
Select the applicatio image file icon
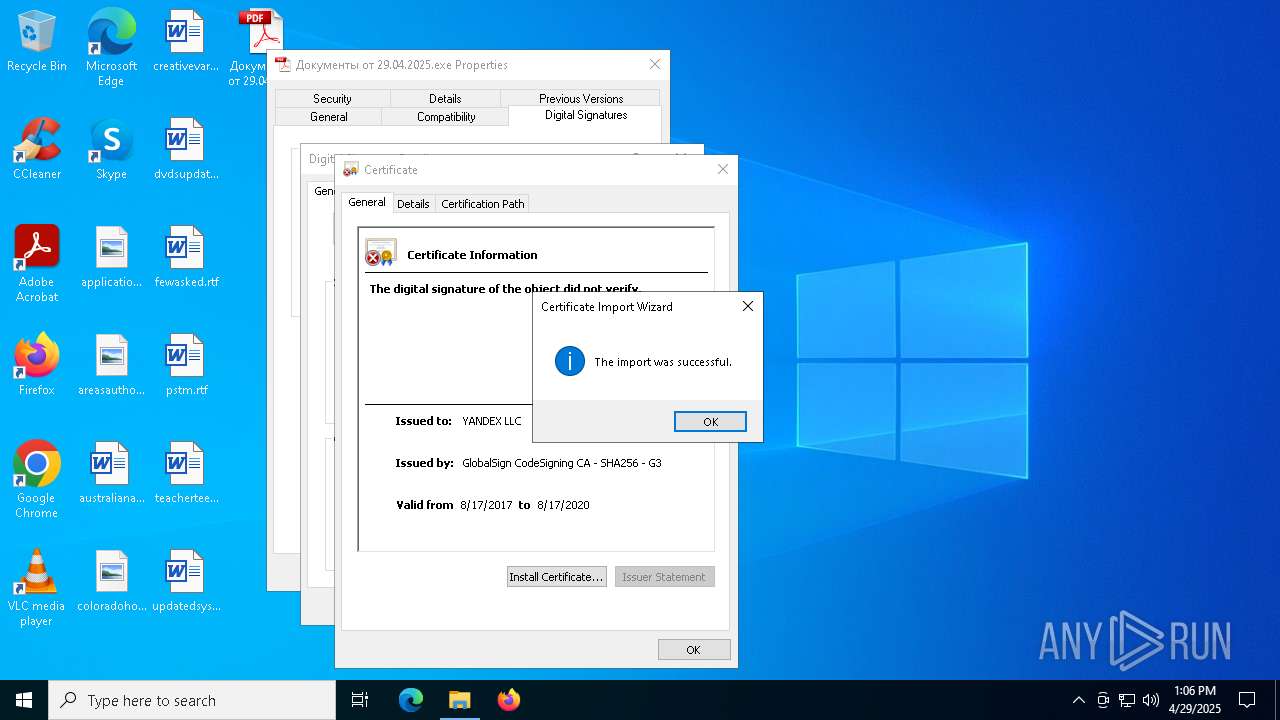tap(111, 258)
